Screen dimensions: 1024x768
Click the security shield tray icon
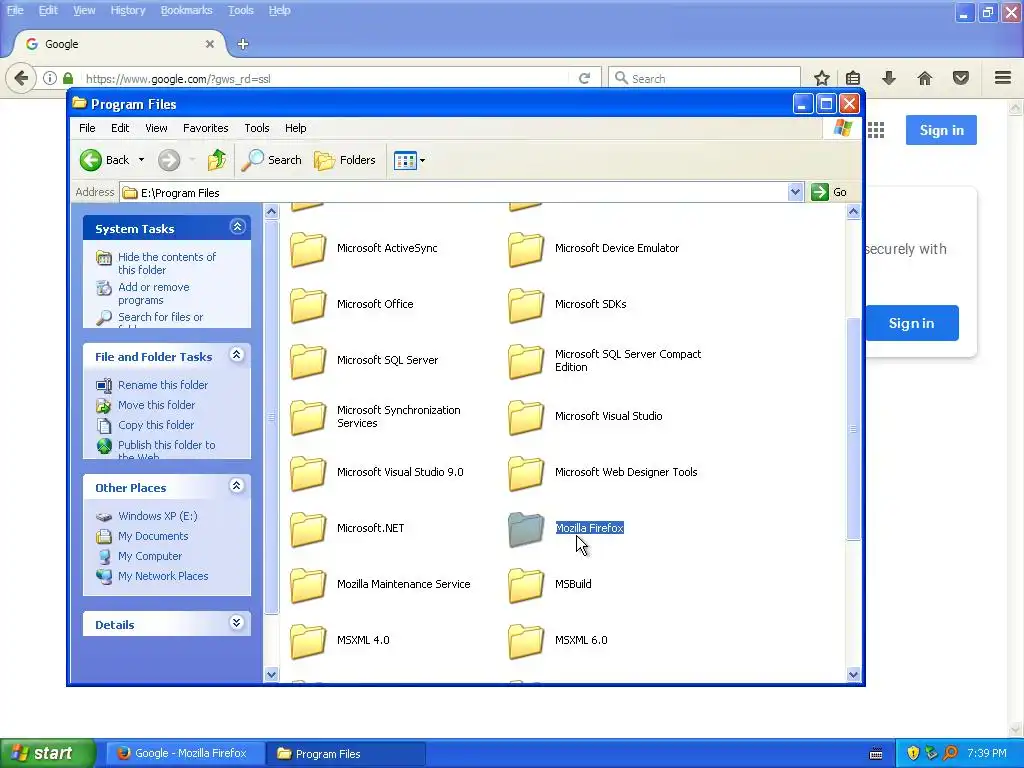tap(913, 754)
